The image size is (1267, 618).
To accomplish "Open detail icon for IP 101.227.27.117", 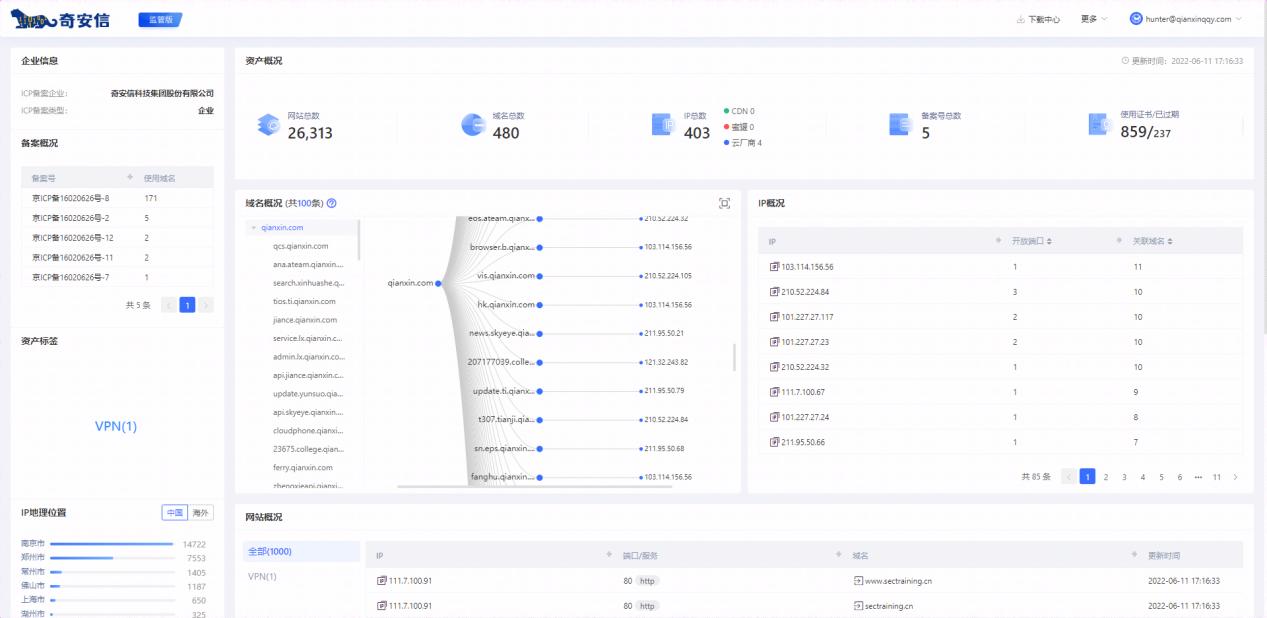I will 774,317.
